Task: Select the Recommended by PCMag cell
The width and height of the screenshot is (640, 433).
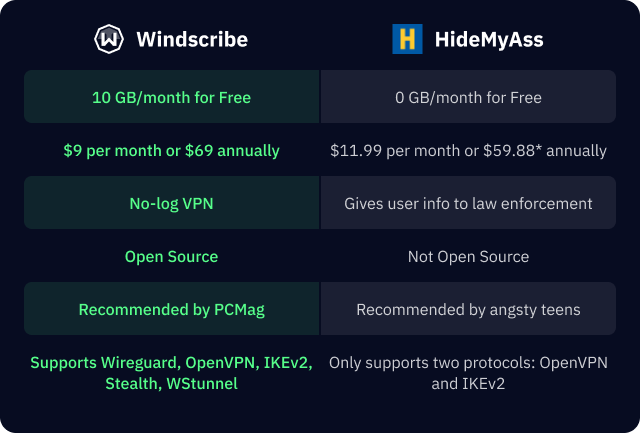Action: pos(171,309)
